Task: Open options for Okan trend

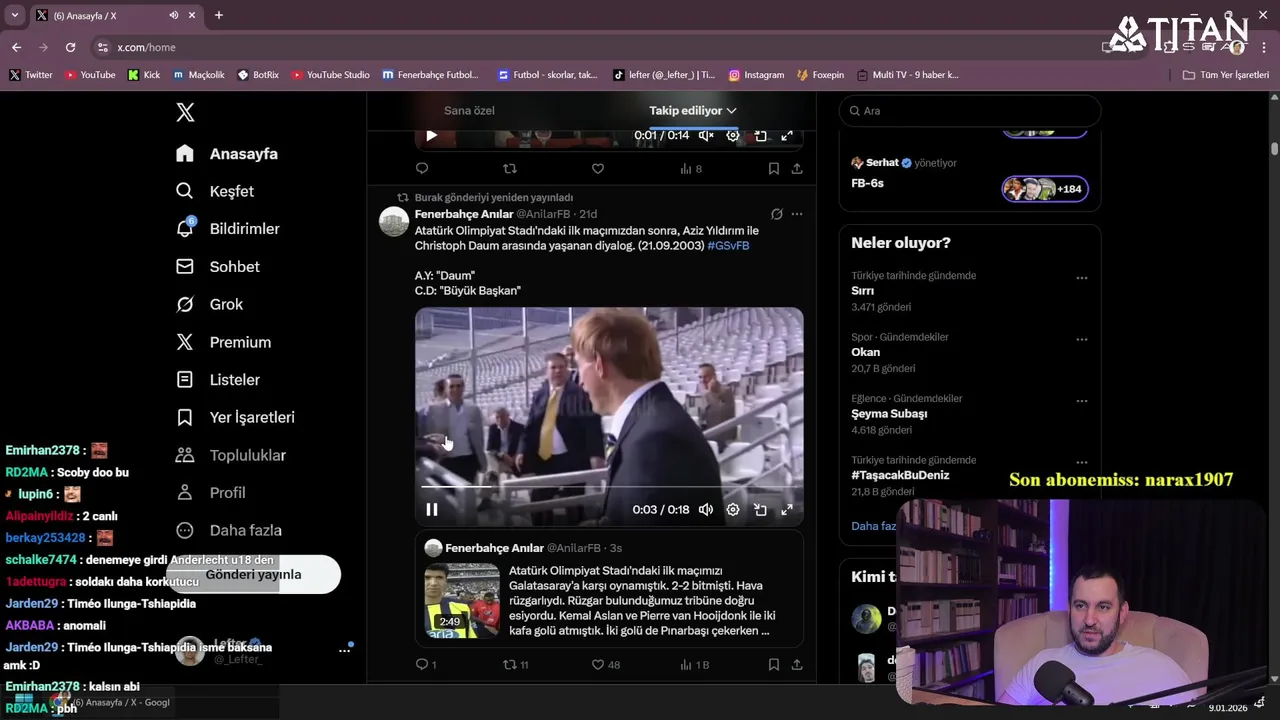Action: click(1081, 340)
